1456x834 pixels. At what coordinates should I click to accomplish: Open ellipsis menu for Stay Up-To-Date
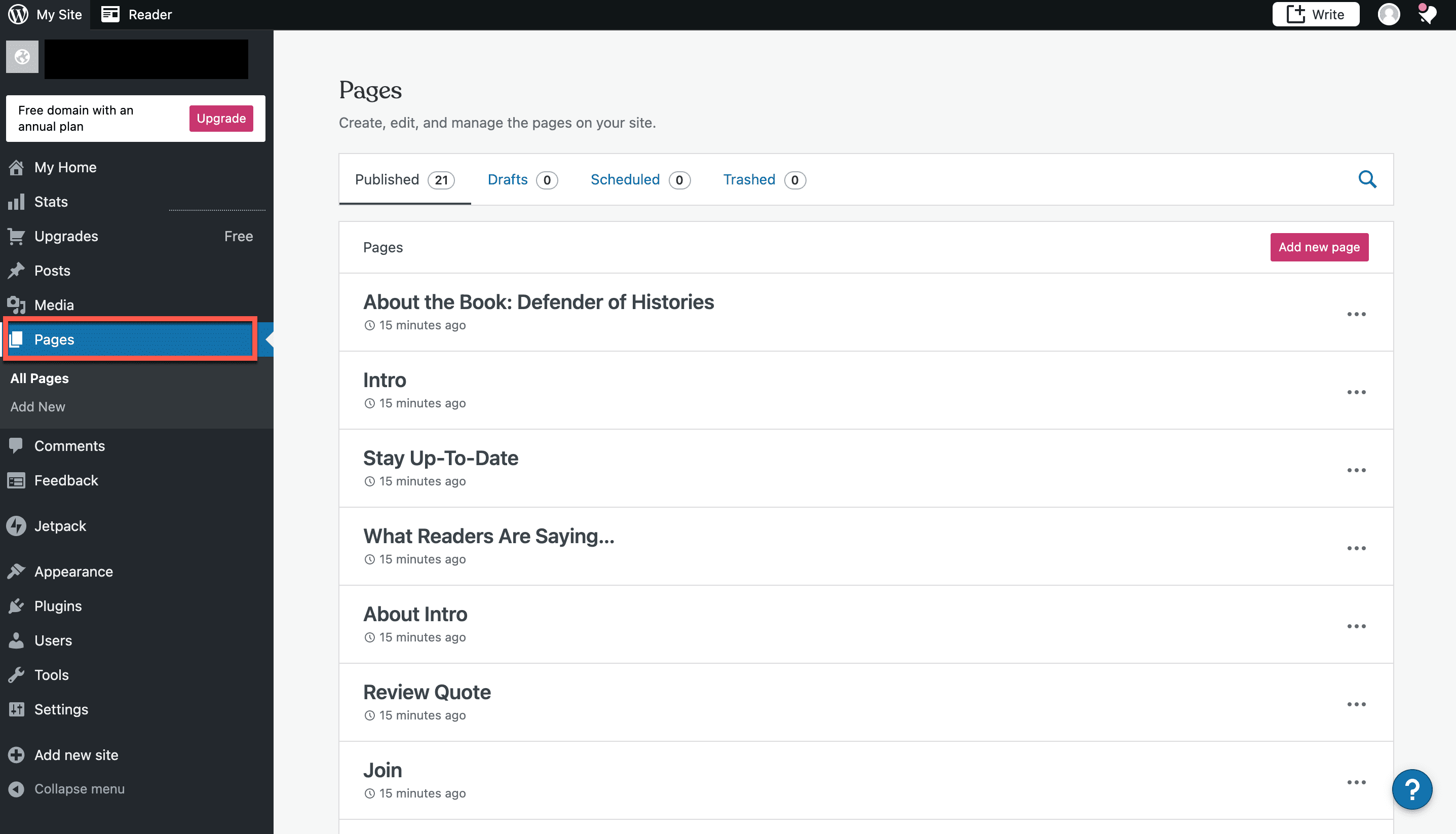pos(1356,470)
